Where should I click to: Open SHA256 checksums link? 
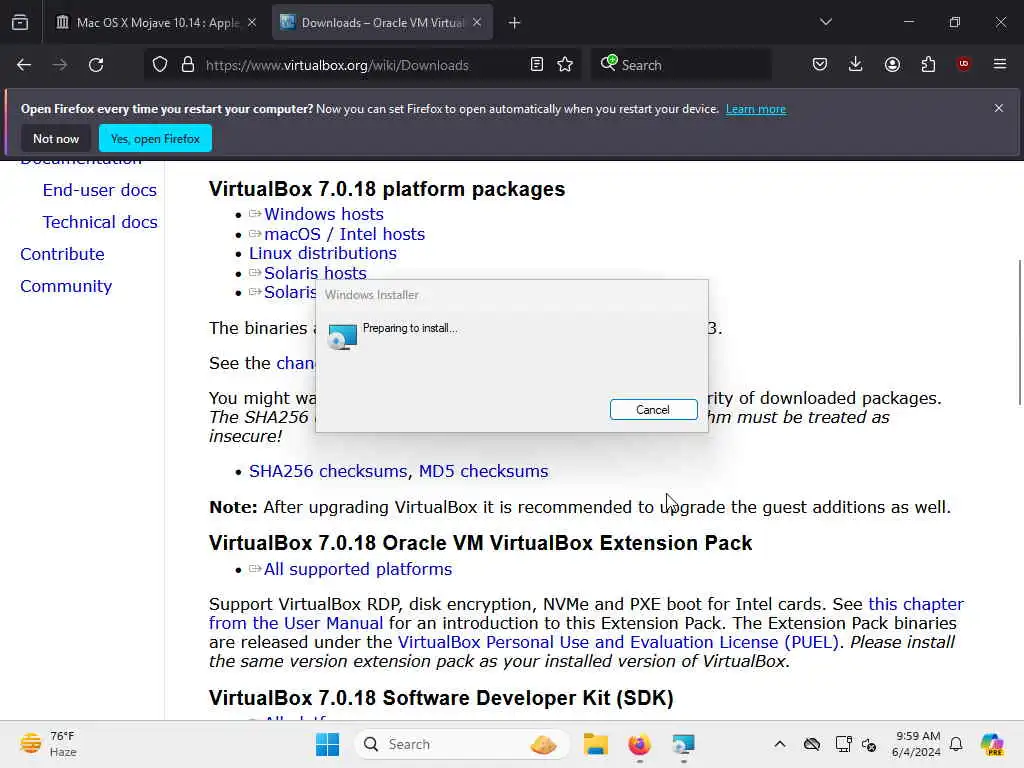(x=328, y=471)
